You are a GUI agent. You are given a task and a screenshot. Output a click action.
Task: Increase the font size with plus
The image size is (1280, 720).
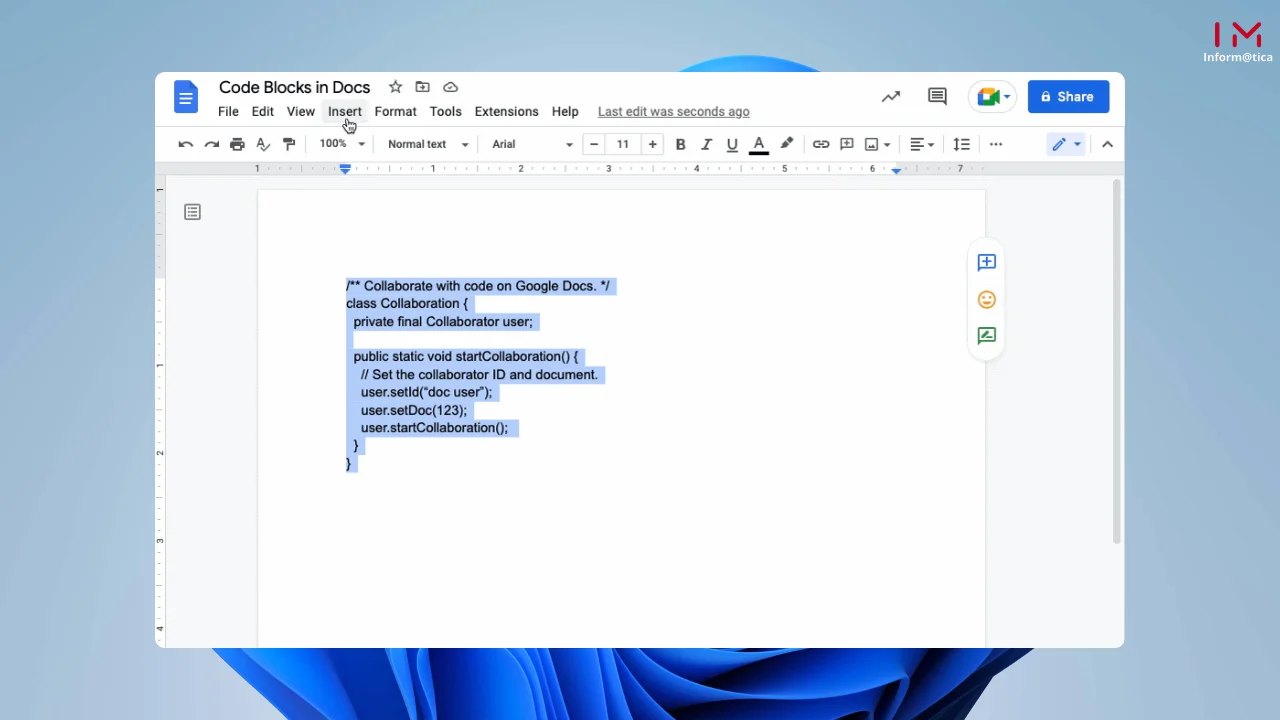[x=652, y=144]
